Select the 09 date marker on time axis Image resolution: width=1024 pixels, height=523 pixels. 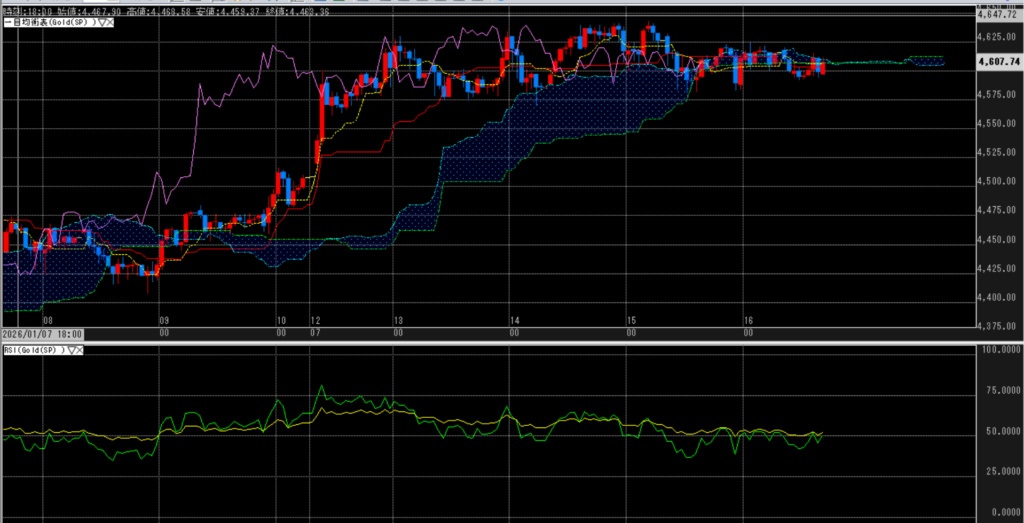coord(164,321)
